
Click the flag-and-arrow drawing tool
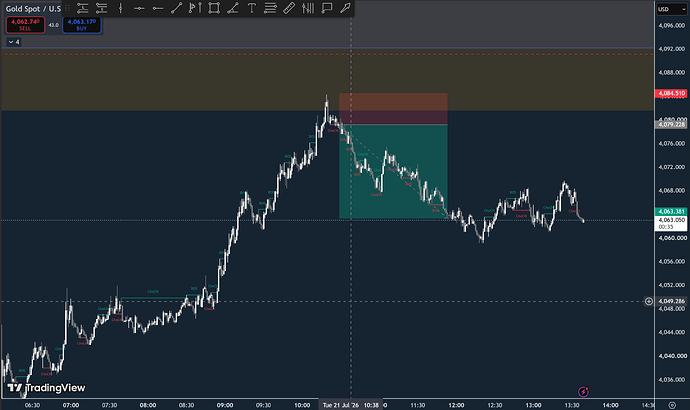click(x=195, y=8)
